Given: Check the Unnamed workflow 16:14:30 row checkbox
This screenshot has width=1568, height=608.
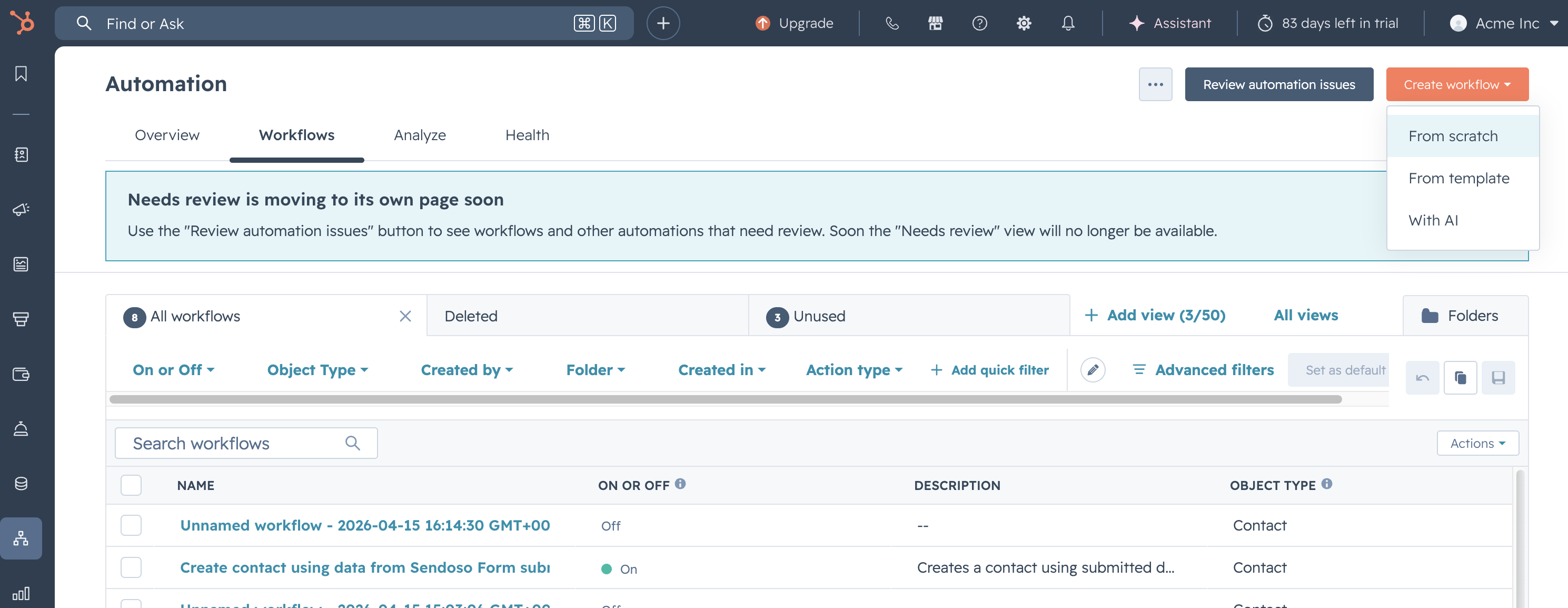Looking at the screenshot, I should click(131, 525).
